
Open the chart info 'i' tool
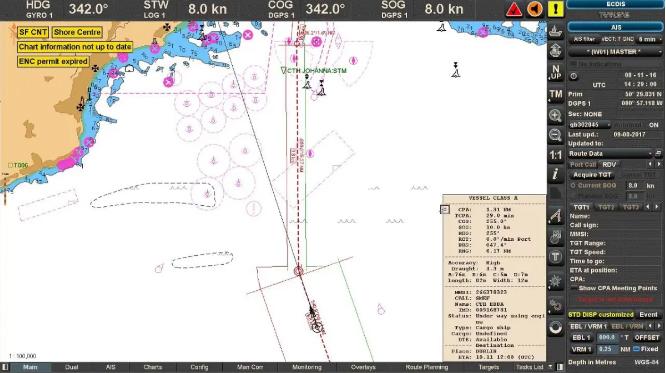coord(556,174)
